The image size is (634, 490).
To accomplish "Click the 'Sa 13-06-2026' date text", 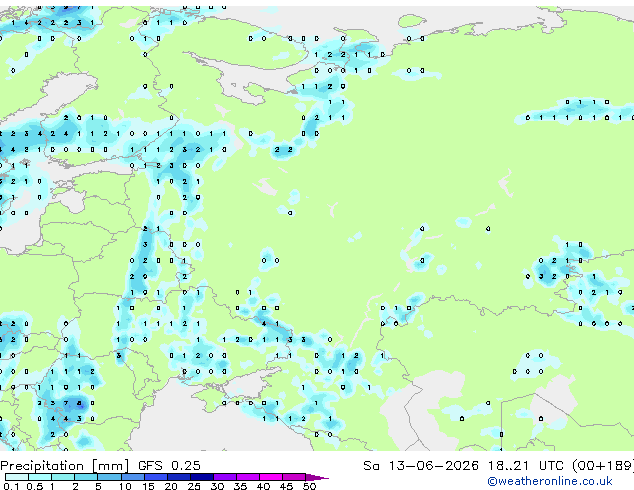I will 421,466.
